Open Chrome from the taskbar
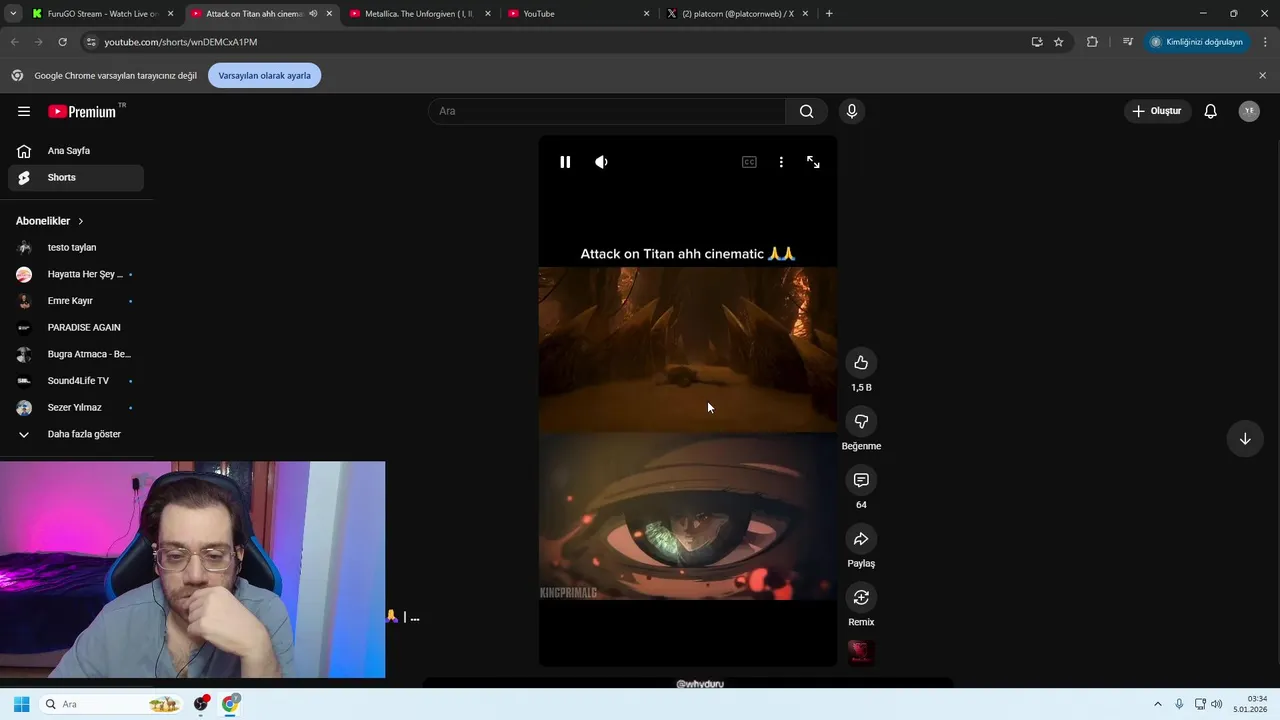 coord(230,704)
